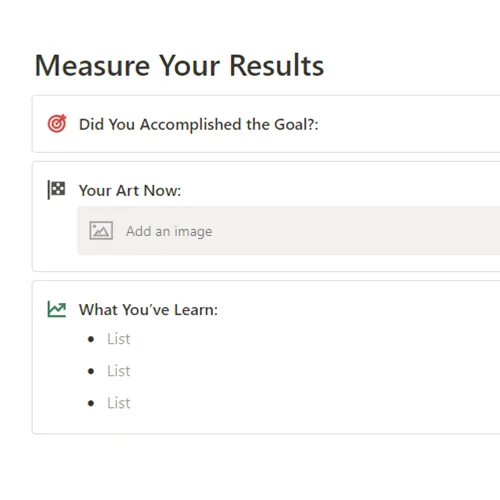This screenshot has width=500, height=500.
Task: Click the first bullet point dot
Action: click(91, 339)
